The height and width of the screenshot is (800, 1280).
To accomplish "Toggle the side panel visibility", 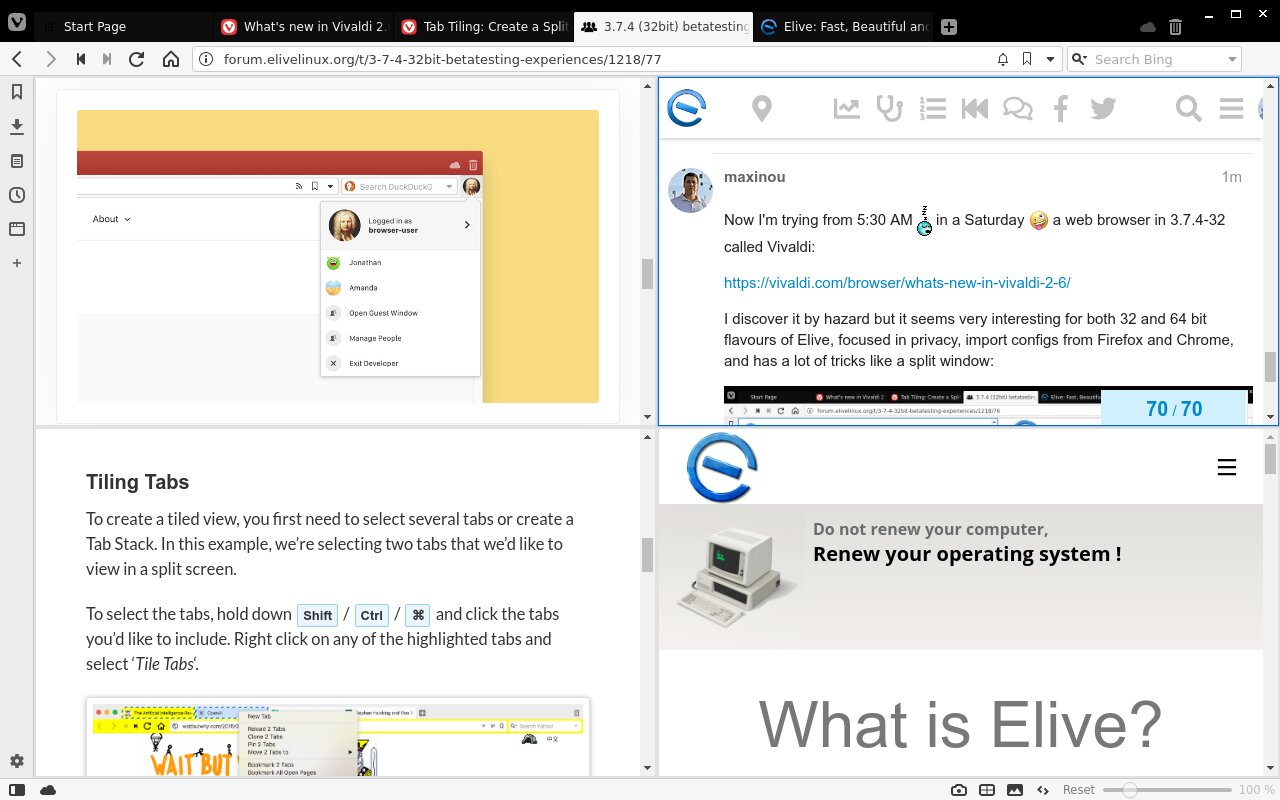I will coord(17,789).
